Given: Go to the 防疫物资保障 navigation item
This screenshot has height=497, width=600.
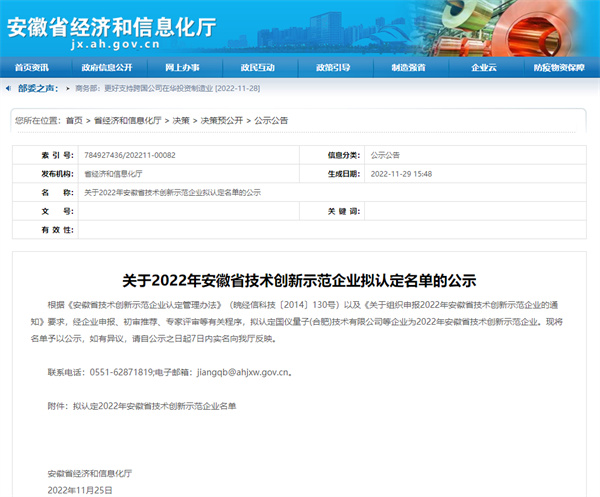Looking at the screenshot, I should [x=560, y=68].
